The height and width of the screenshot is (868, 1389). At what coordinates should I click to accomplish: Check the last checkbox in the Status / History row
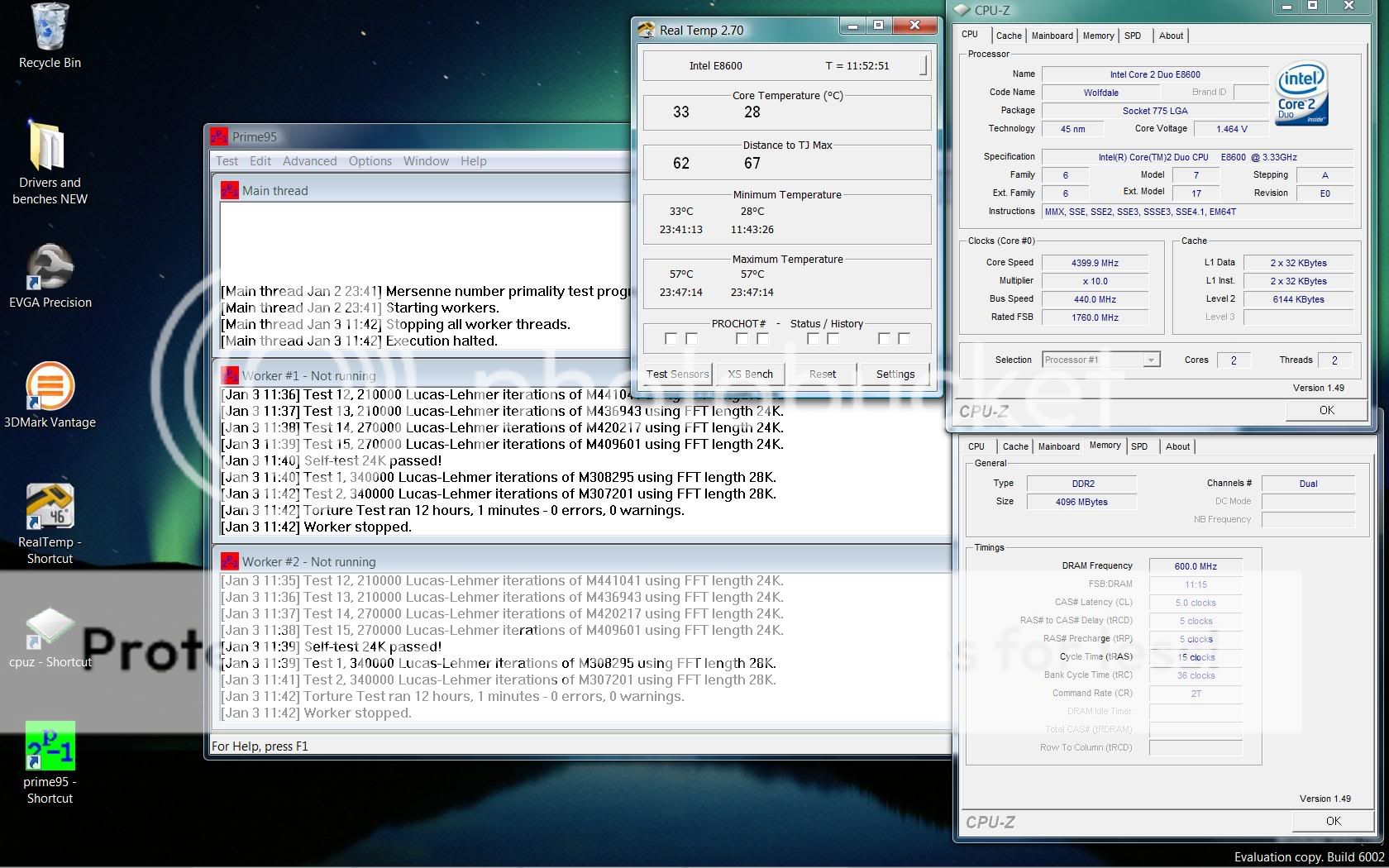[x=904, y=339]
